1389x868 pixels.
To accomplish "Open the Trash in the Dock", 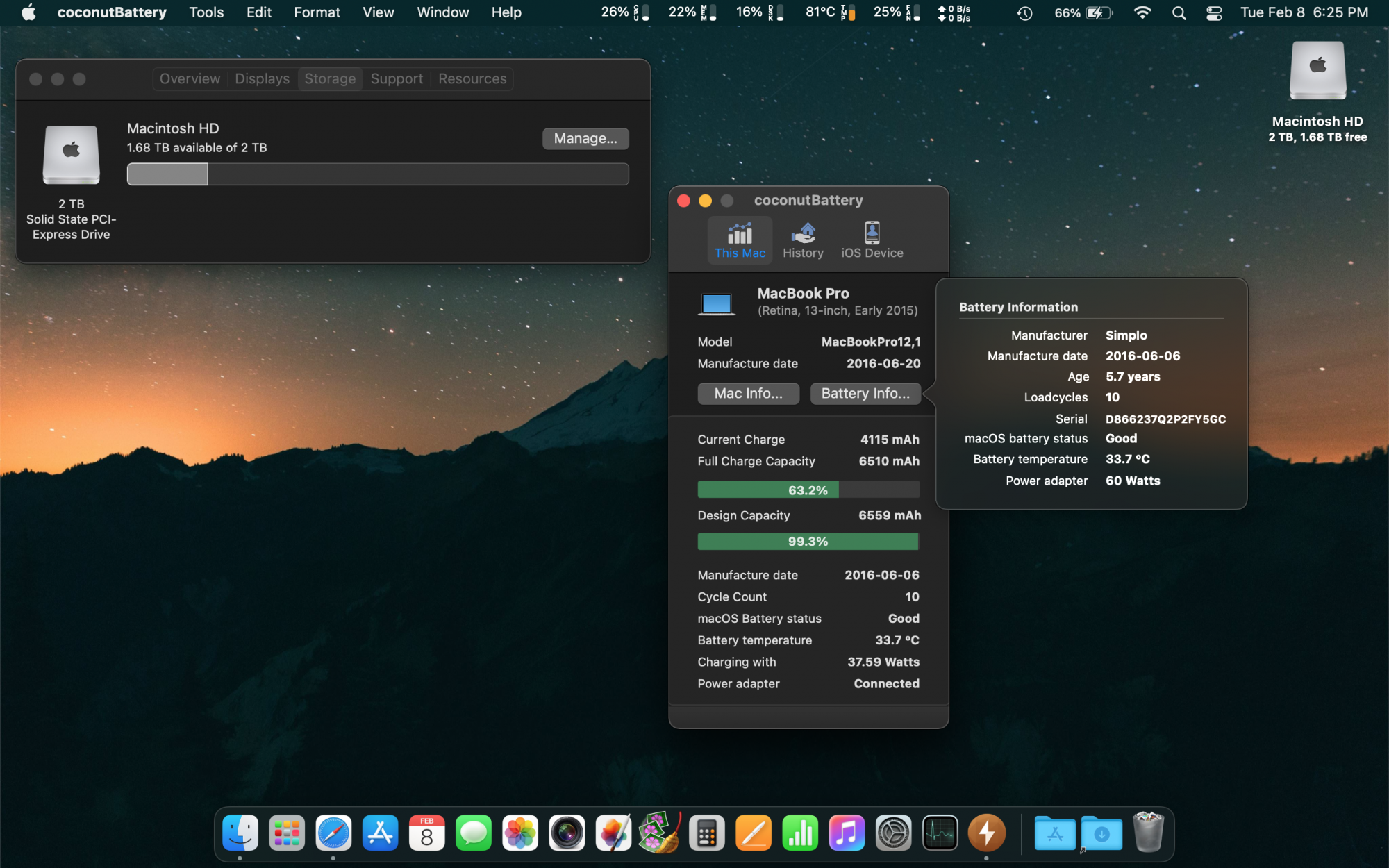I will [1148, 833].
